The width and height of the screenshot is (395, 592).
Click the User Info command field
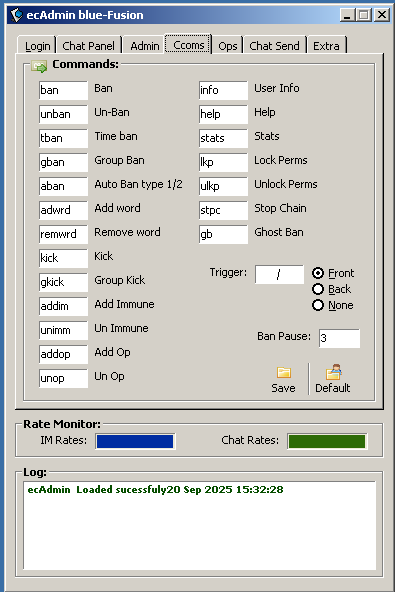(x=224, y=90)
